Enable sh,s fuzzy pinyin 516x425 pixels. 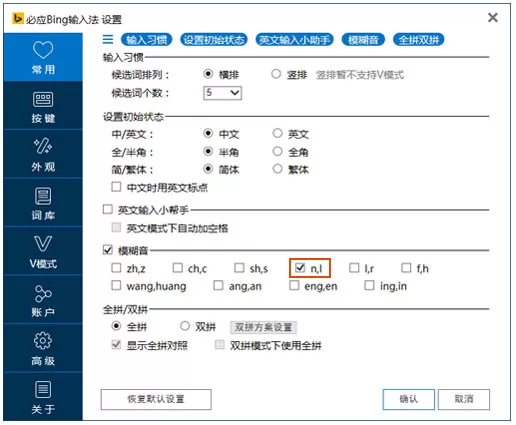239,268
